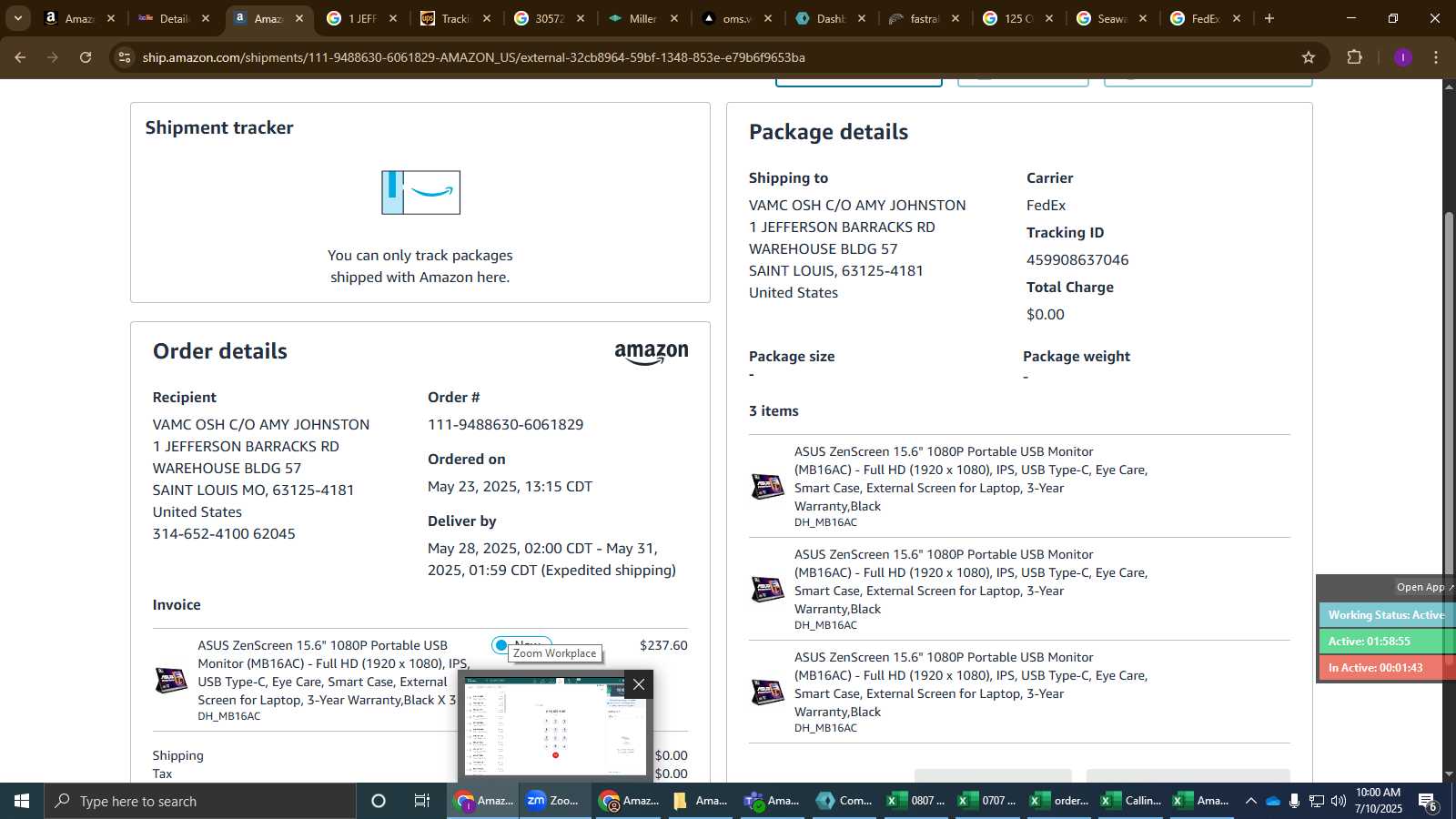The image size is (1456, 819).
Task: Show hidden system tray icons
Action: click(1250, 802)
